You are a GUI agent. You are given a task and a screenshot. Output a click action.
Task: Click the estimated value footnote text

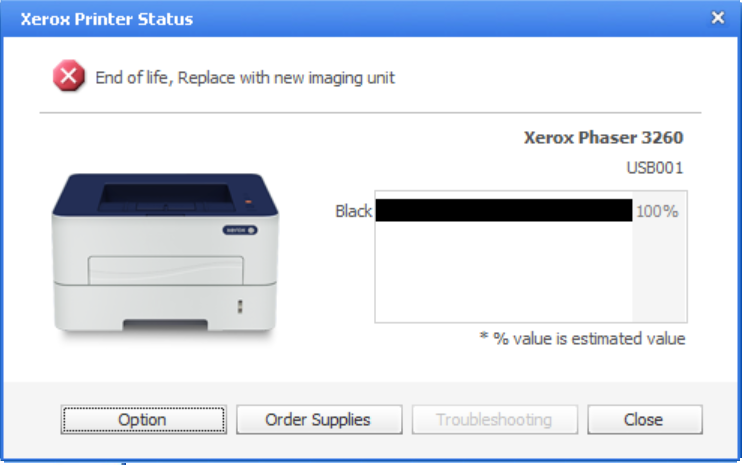pyautogui.click(x=582, y=339)
